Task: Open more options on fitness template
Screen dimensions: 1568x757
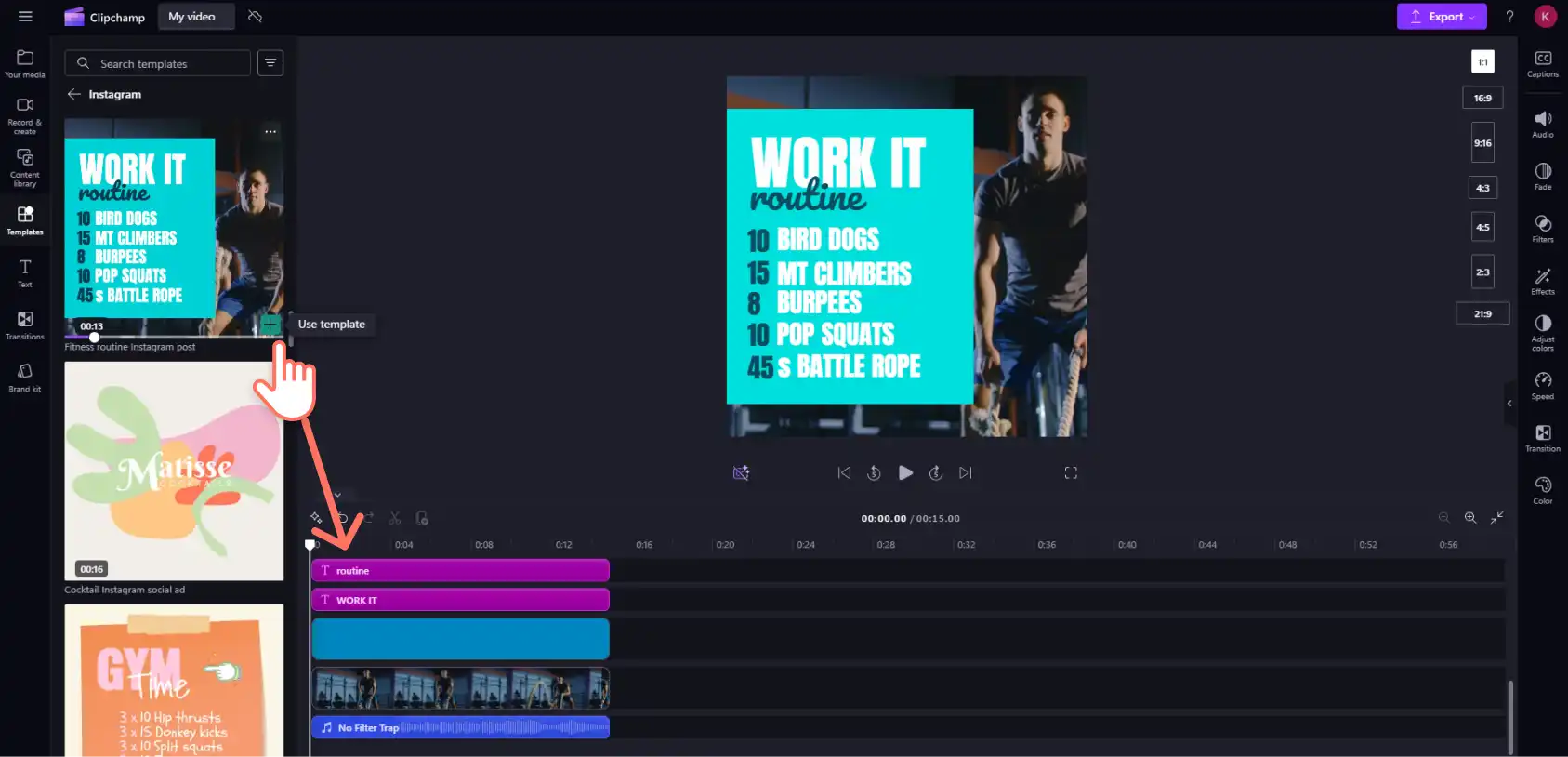Action: (x=270, y=132)
